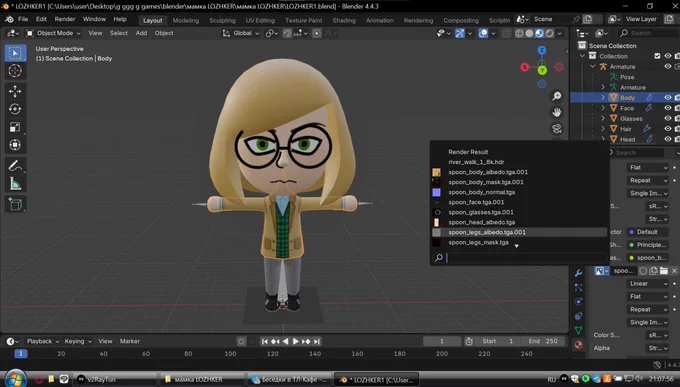Select the Scale tool
Image resolution: width=680 pixels, height=387 pixels.
pyautogui.click(x=15, y=127)
